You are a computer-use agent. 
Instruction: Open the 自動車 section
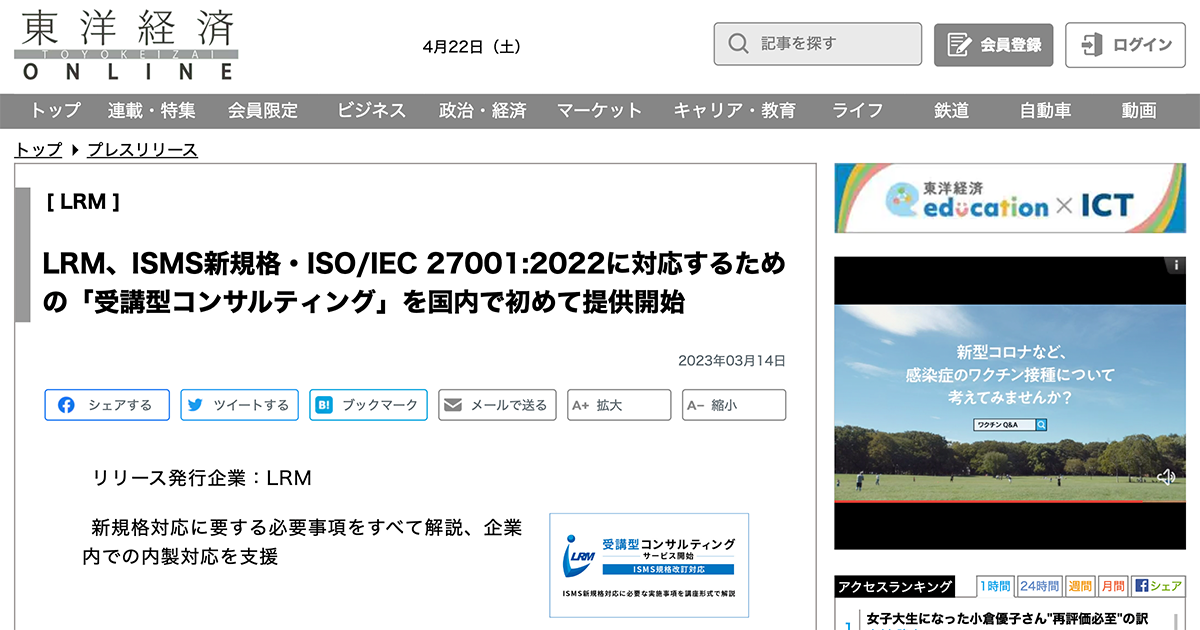point(1046,111)
